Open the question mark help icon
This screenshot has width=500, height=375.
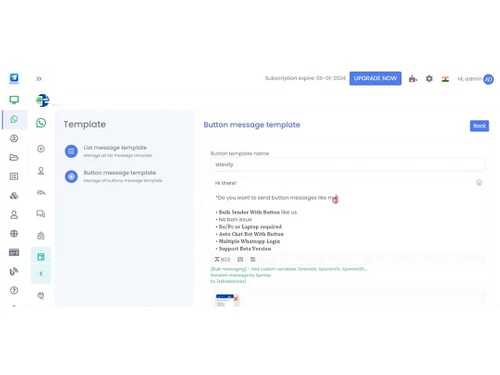[x=14, y=290]
